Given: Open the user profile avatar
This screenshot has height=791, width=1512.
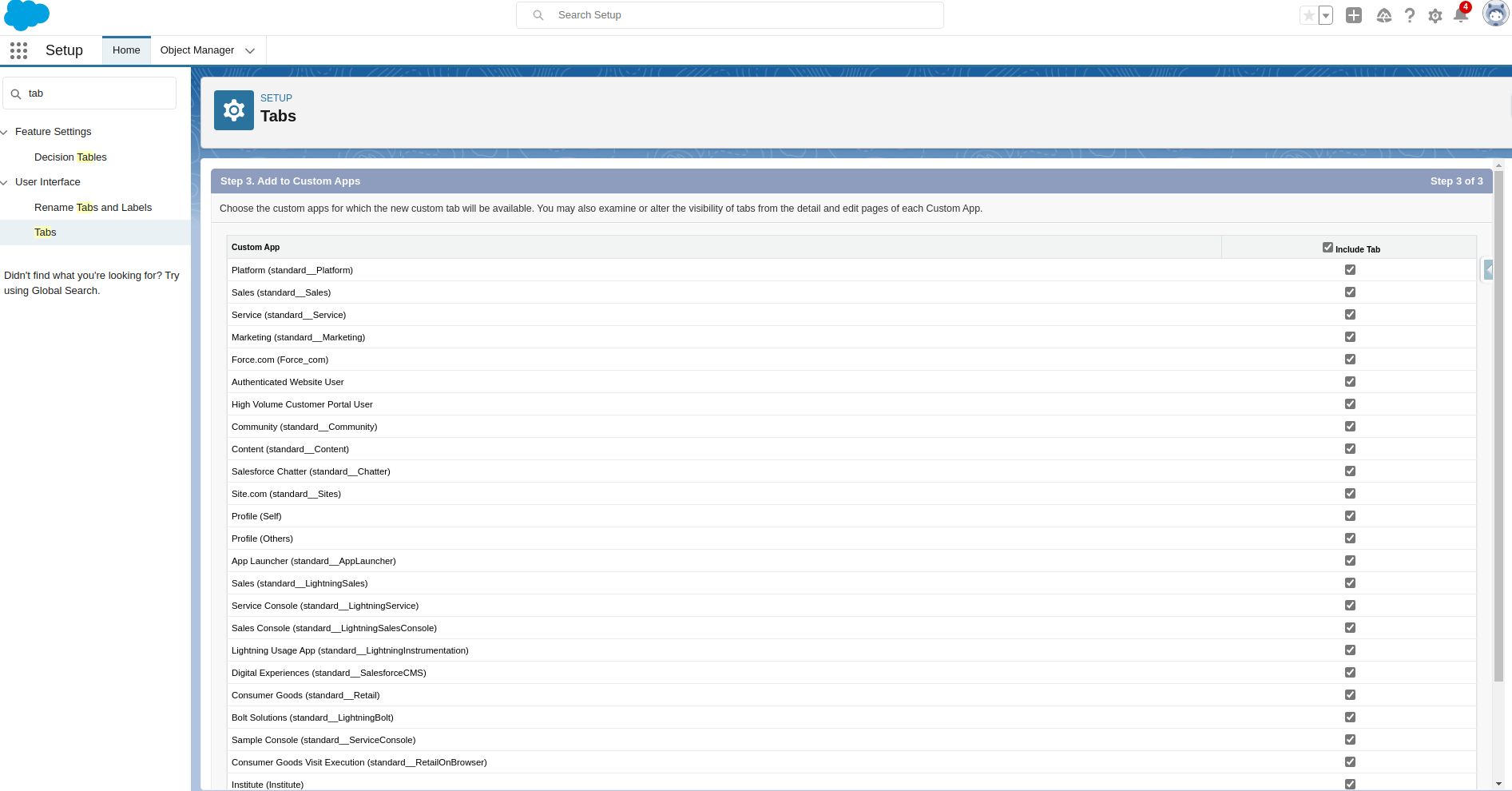Looking at the screenshot, I should [x=1495, y=14].
